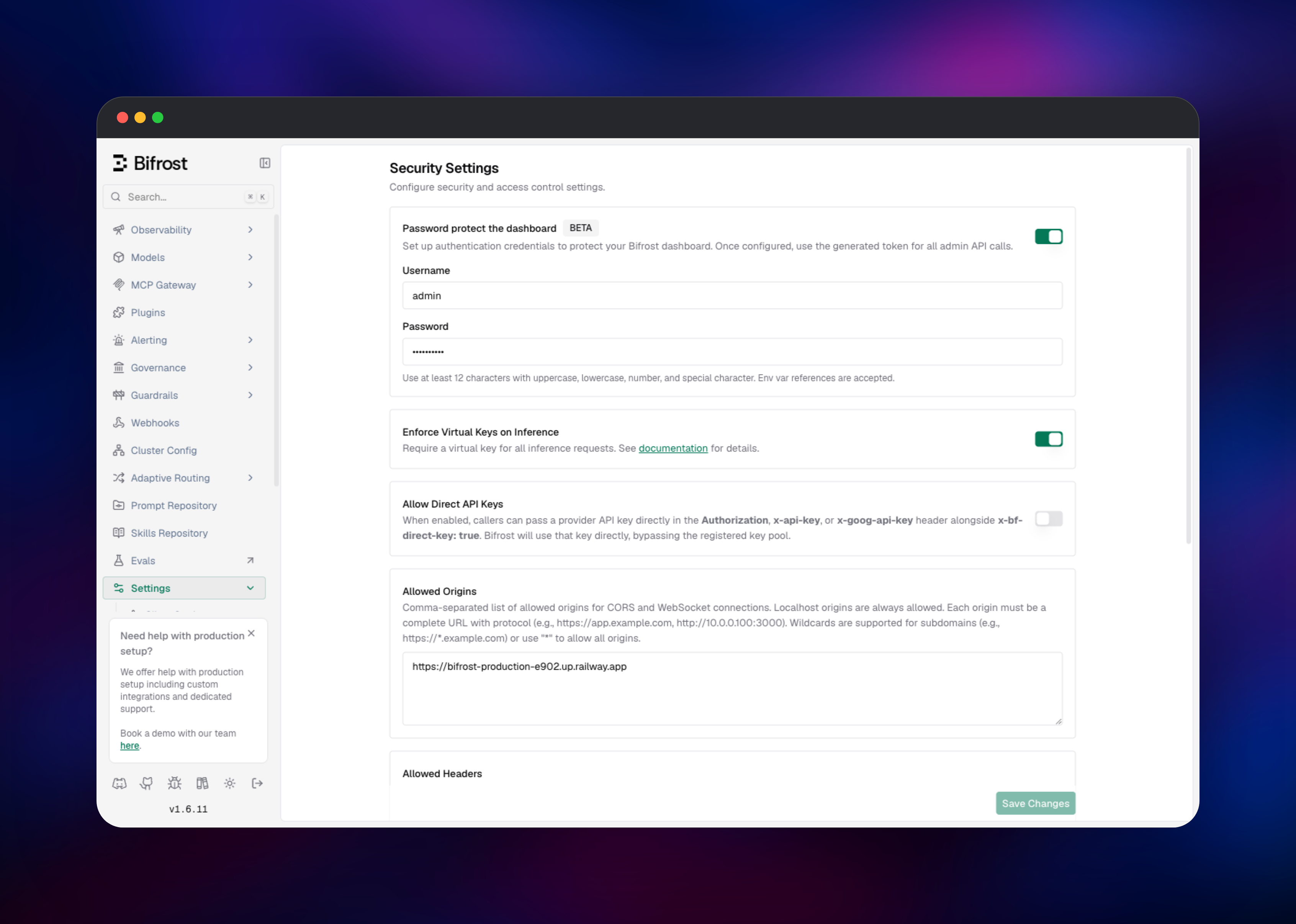Enable the Allow Direct API Keys switch

1049,519
